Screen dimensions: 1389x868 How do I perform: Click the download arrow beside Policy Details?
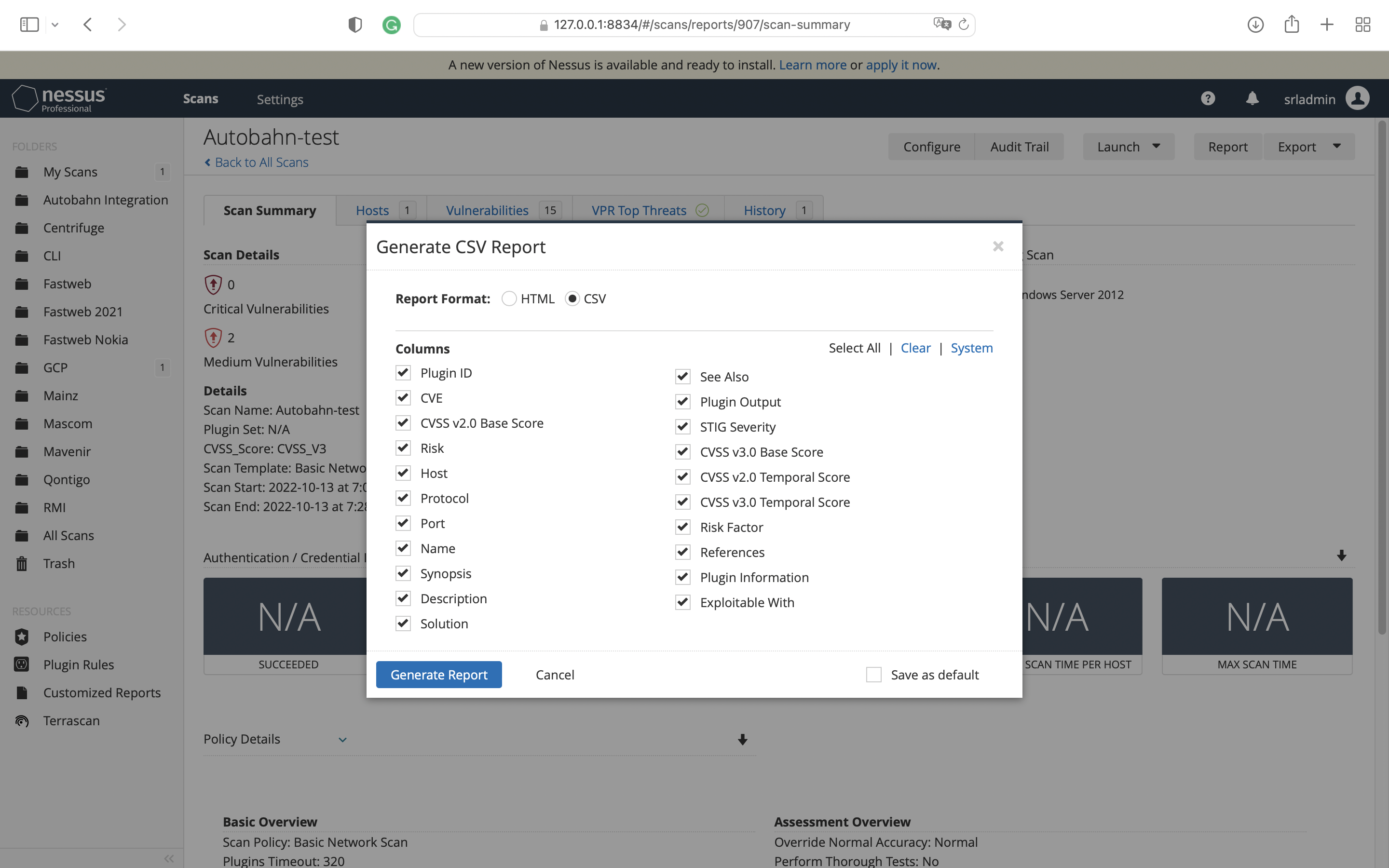pyautogui.click(x=742, y=739)
